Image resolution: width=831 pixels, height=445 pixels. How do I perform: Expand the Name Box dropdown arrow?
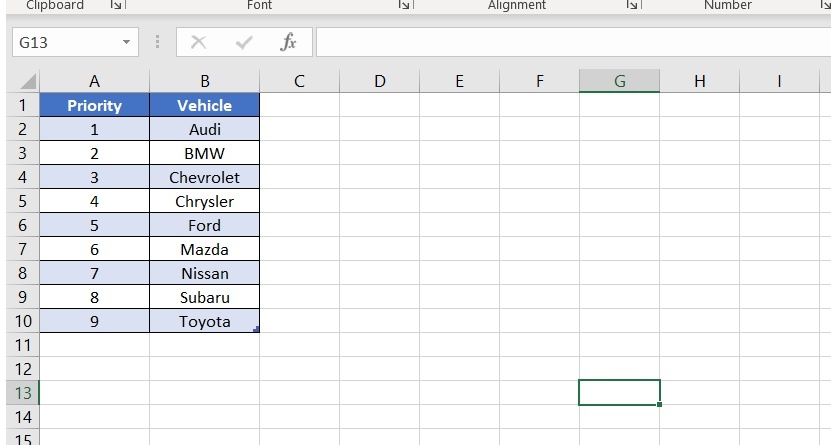click(126, 42)
